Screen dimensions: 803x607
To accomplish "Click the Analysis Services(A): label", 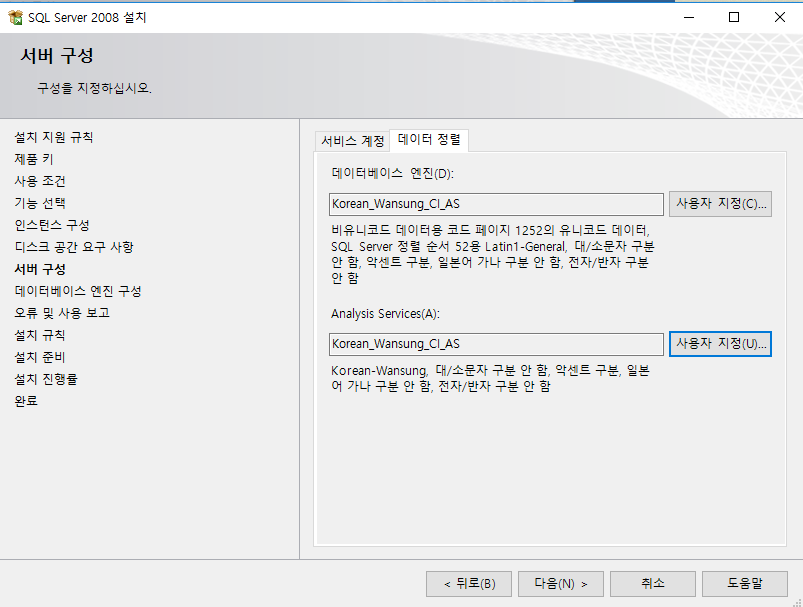I will (385, 313).
